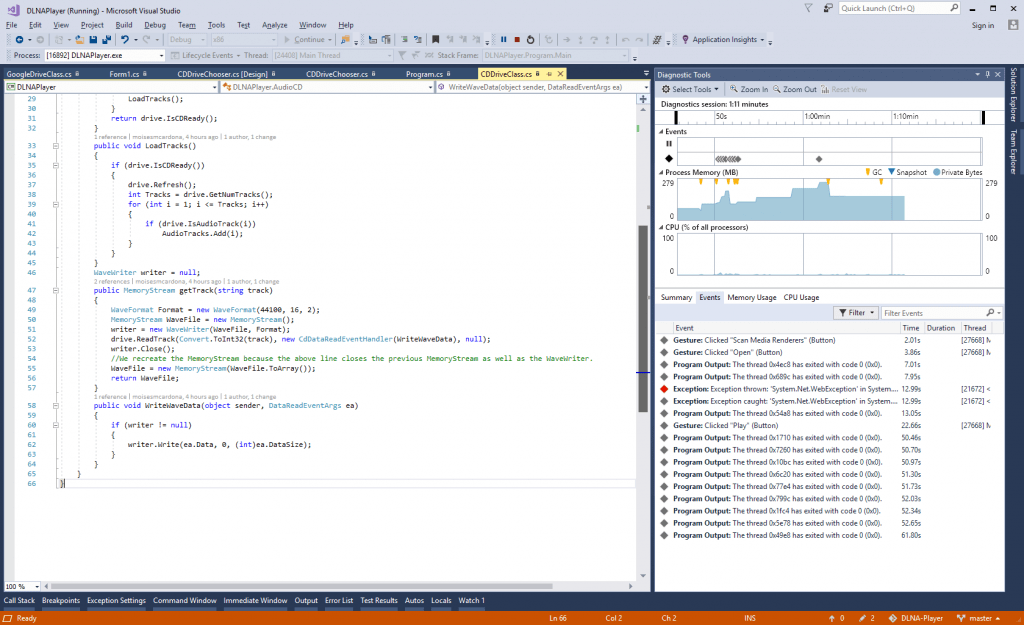Collapse the Events graph section
This screenshot has width=1024, height=625.
pos(660,131)
